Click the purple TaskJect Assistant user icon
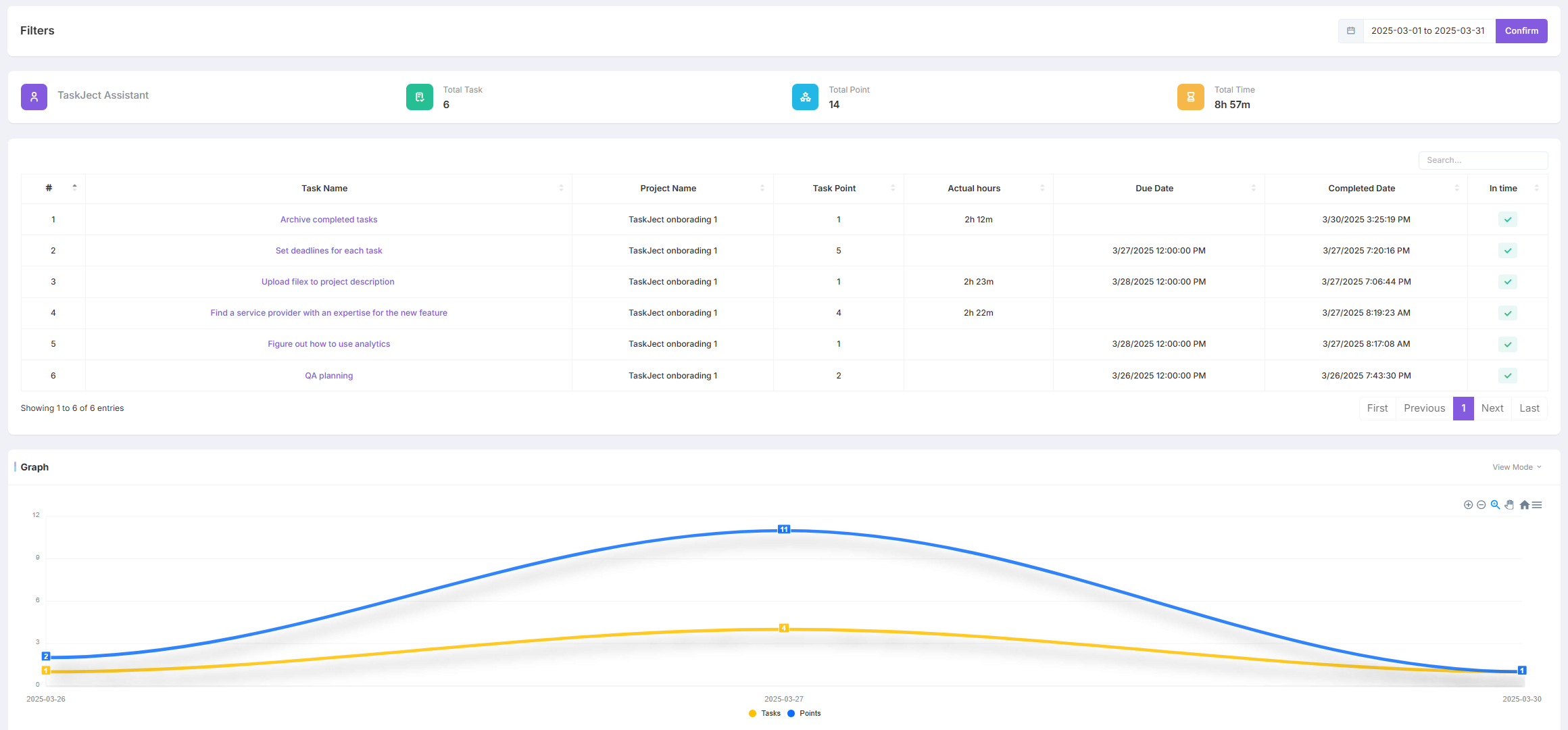Image resolution: width=1568 pixels, height=730 pixels. click(34, 97)
